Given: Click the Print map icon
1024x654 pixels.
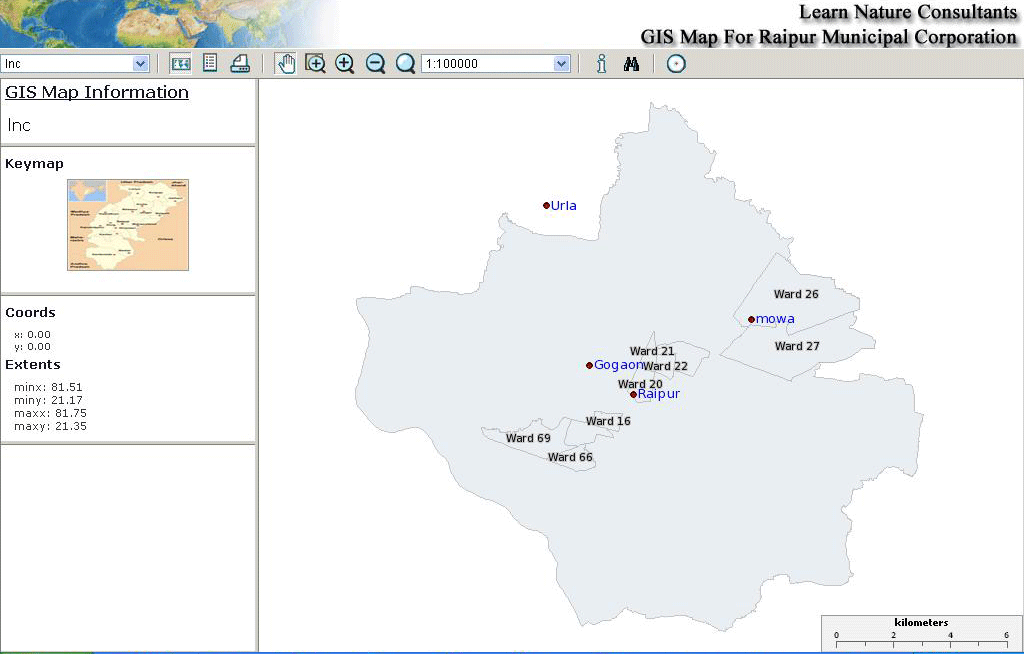Looking at the screenshot, I should pos(240,63).
